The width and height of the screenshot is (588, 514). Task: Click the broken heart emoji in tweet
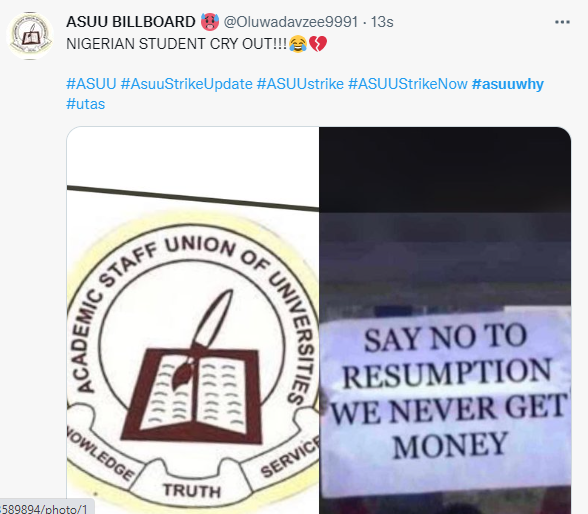pos(318,44)
